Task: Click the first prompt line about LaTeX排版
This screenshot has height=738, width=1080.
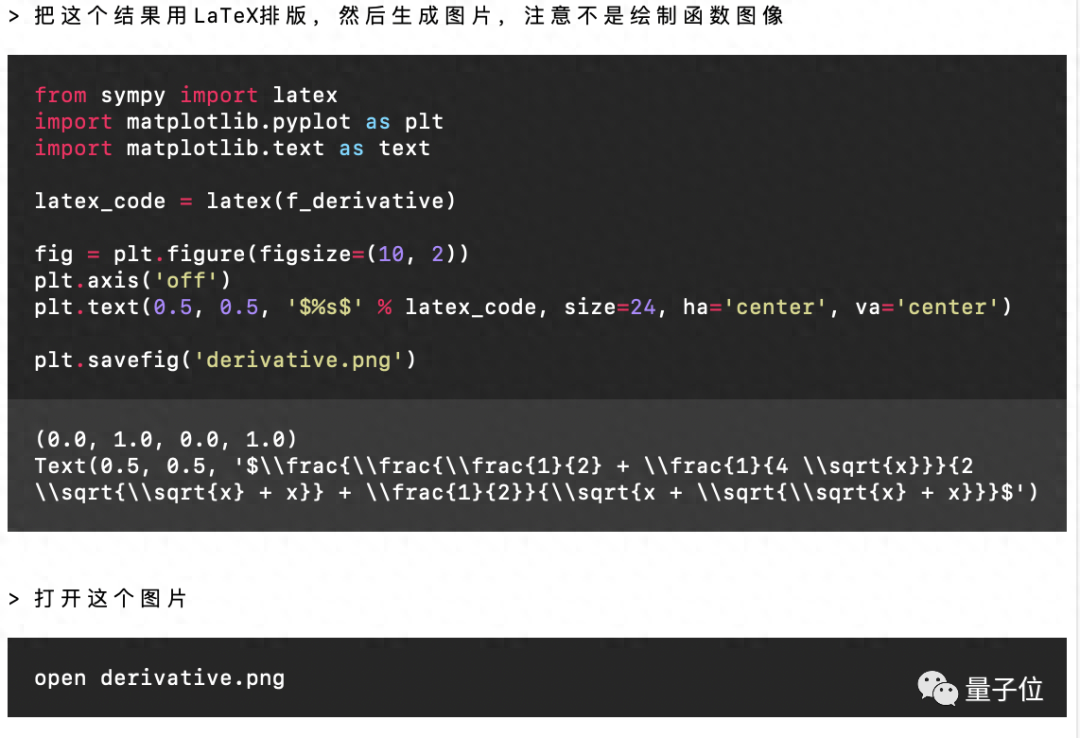Action: 395,17
